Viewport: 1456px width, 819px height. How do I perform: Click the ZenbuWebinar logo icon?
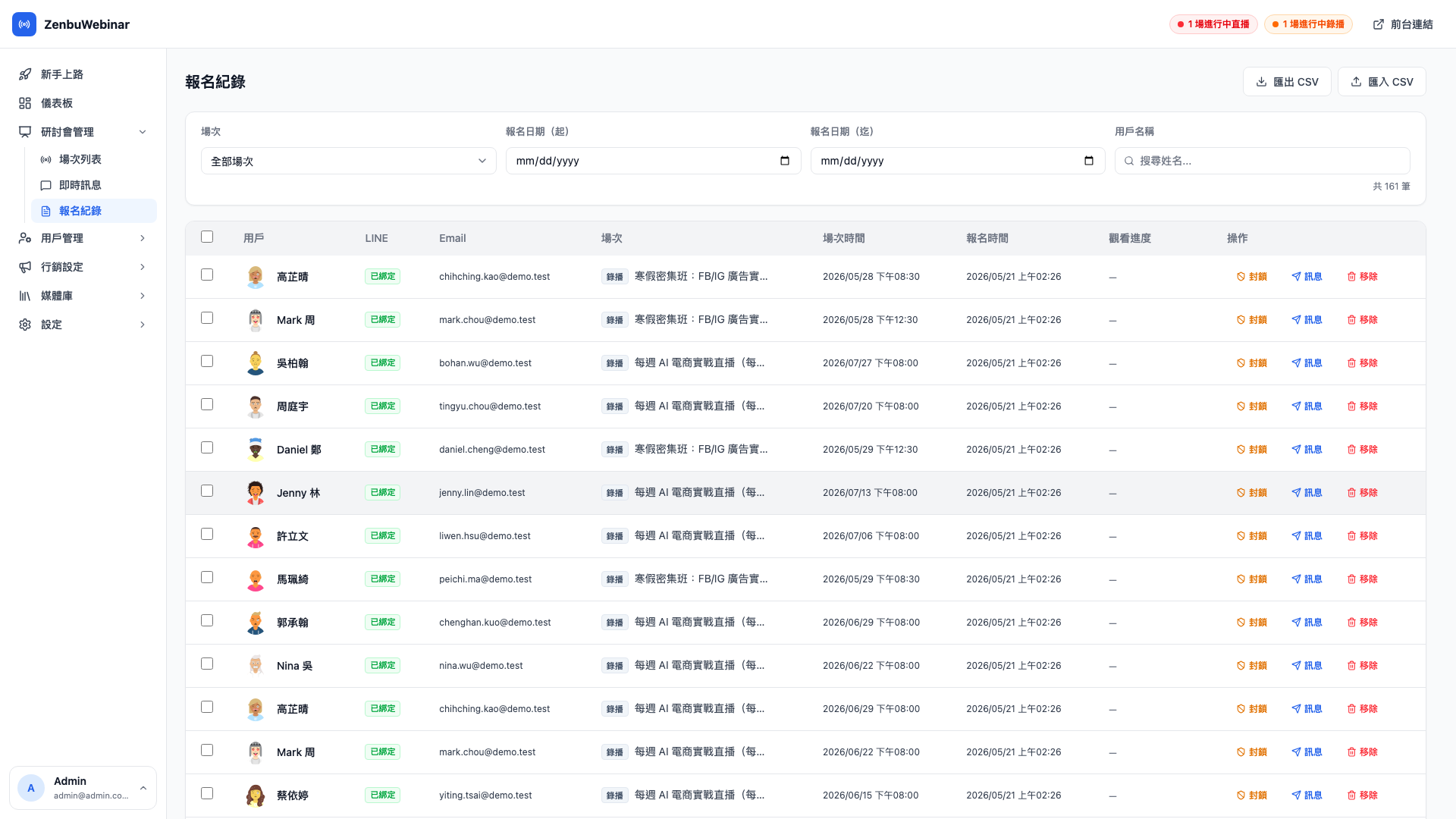pos(24,24)
